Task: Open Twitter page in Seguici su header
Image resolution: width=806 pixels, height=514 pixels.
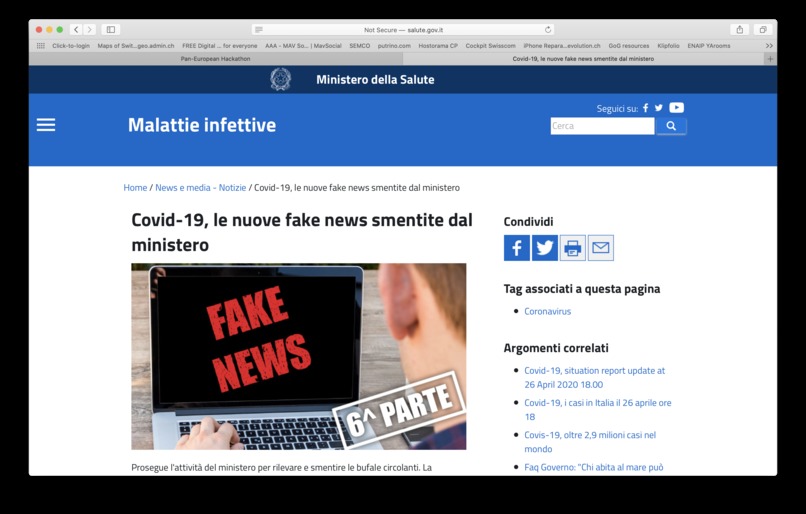Action: click(658, 108)
